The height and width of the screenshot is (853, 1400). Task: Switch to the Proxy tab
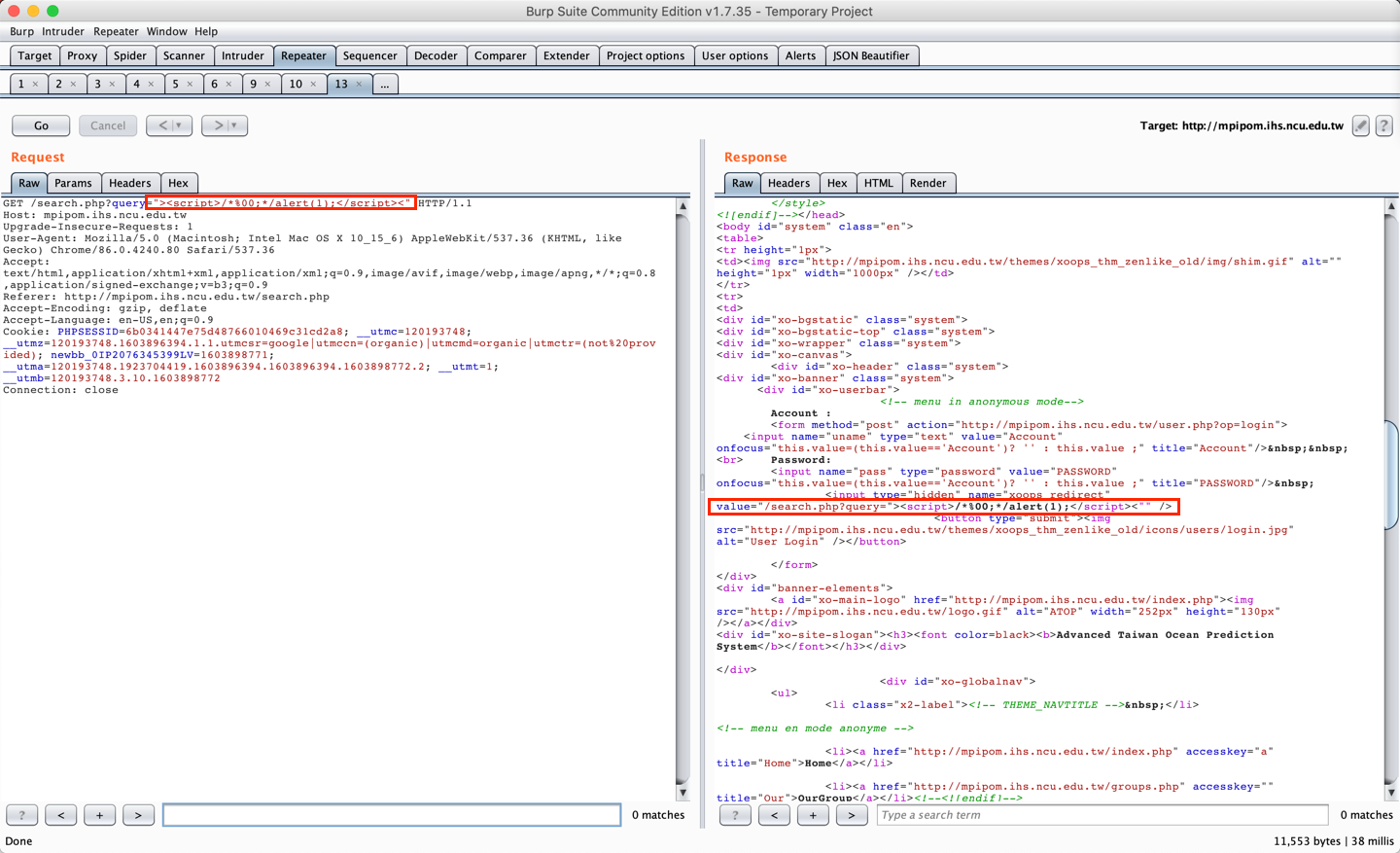click(83, 55)
